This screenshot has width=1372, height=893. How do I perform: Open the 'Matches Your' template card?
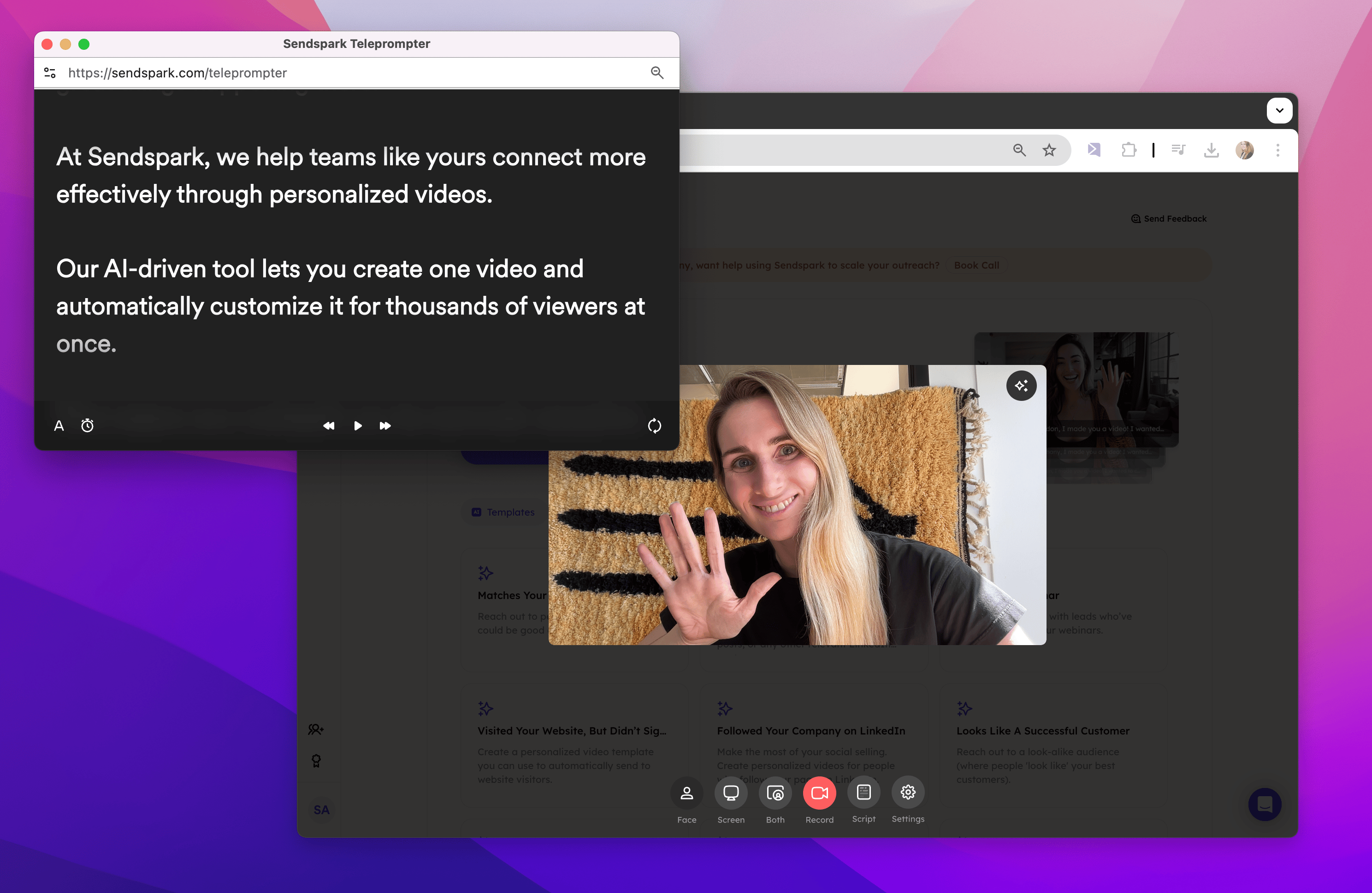(504, 609)
